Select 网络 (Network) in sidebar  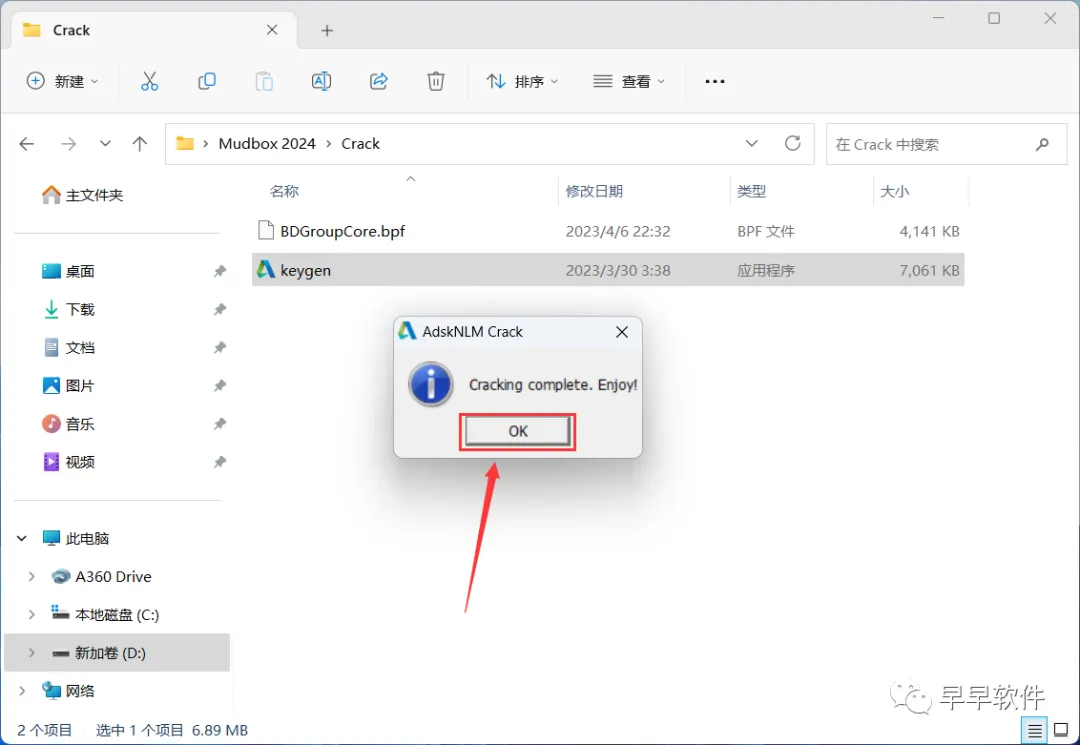coord(68,691)
